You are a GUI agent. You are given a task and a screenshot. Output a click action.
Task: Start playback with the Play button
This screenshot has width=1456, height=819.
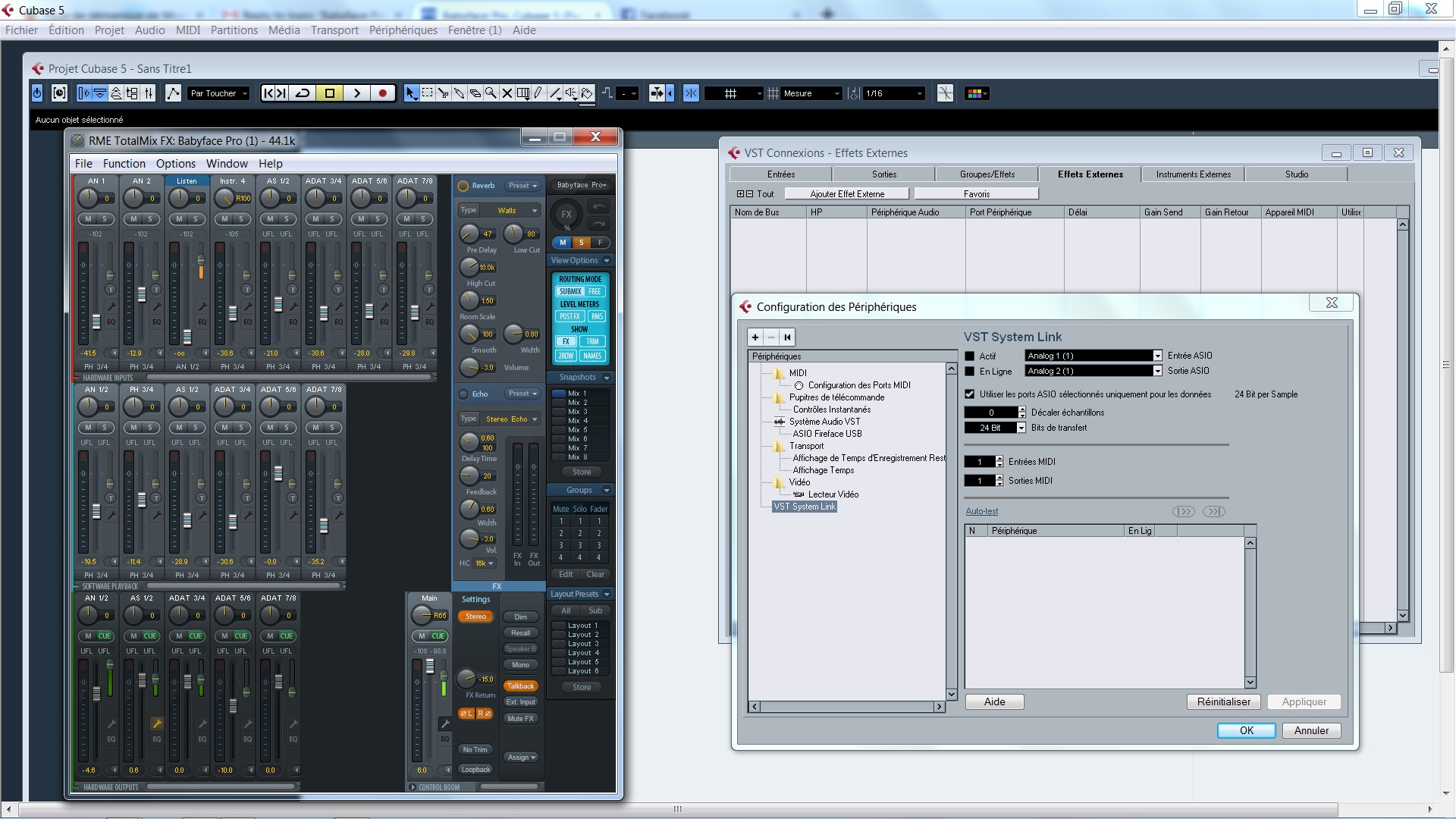(x=356, y=93)
